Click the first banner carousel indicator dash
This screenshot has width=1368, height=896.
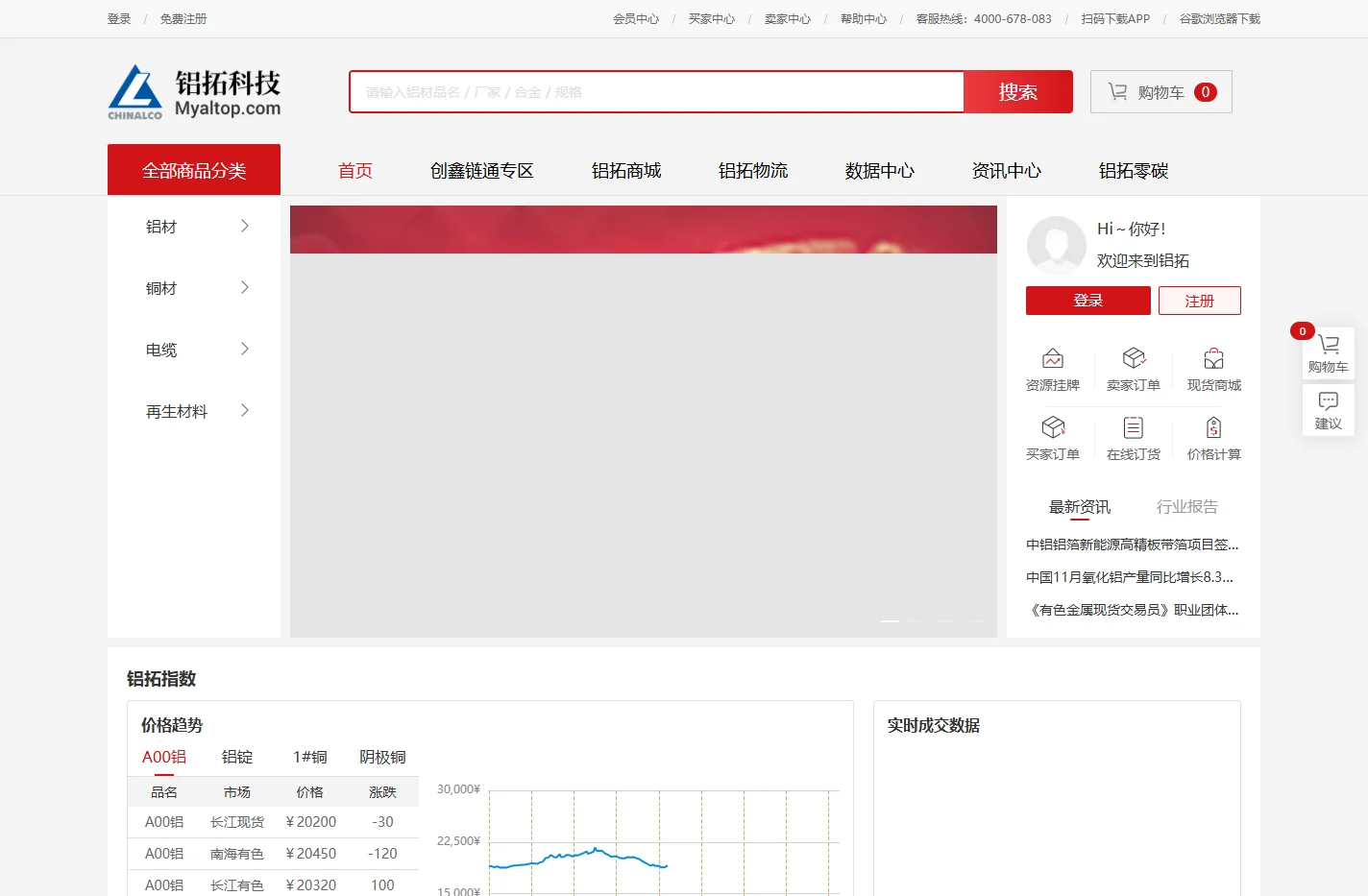(x=890, y=621)
